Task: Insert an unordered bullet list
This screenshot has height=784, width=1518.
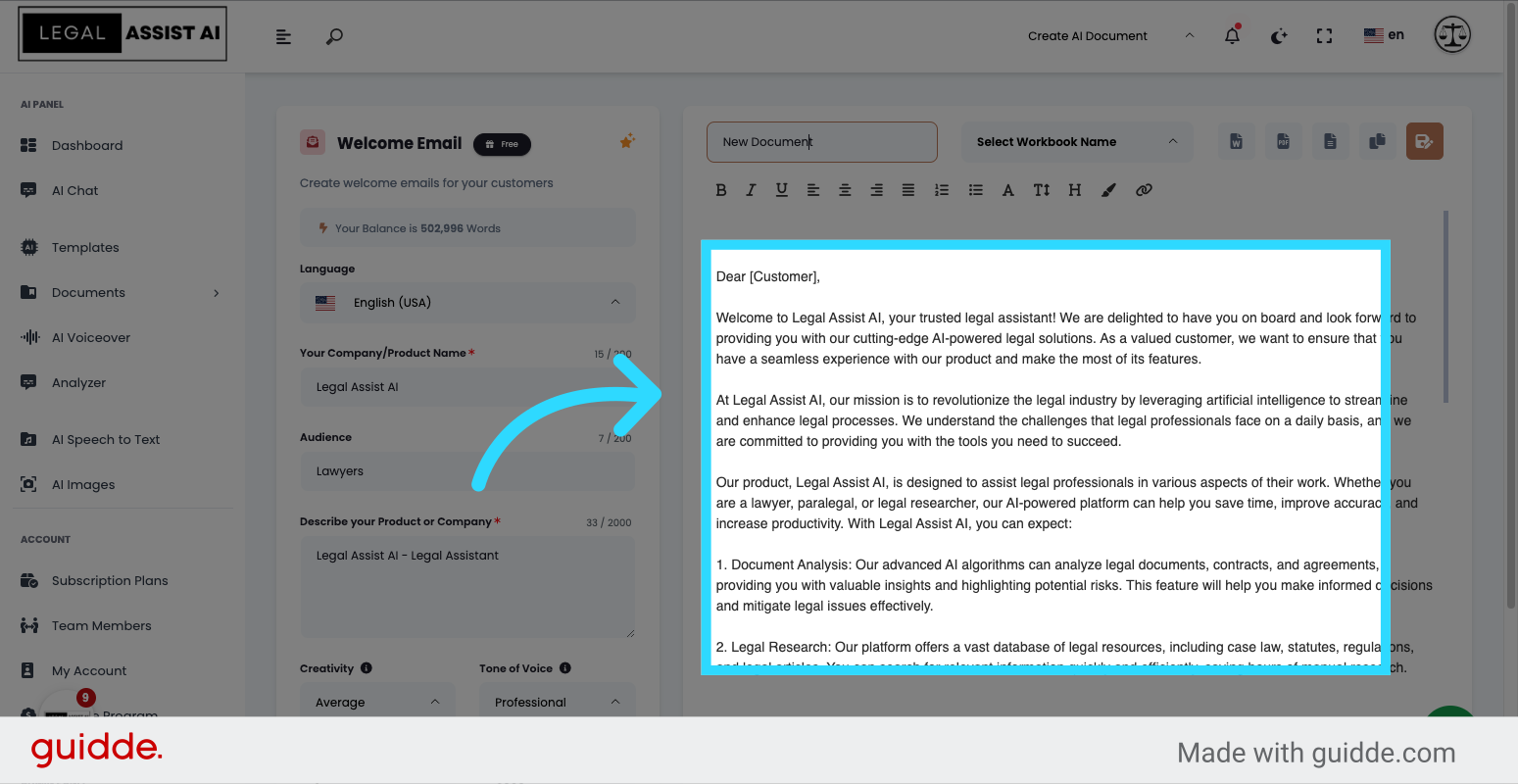Action: (x=976, y=190)
